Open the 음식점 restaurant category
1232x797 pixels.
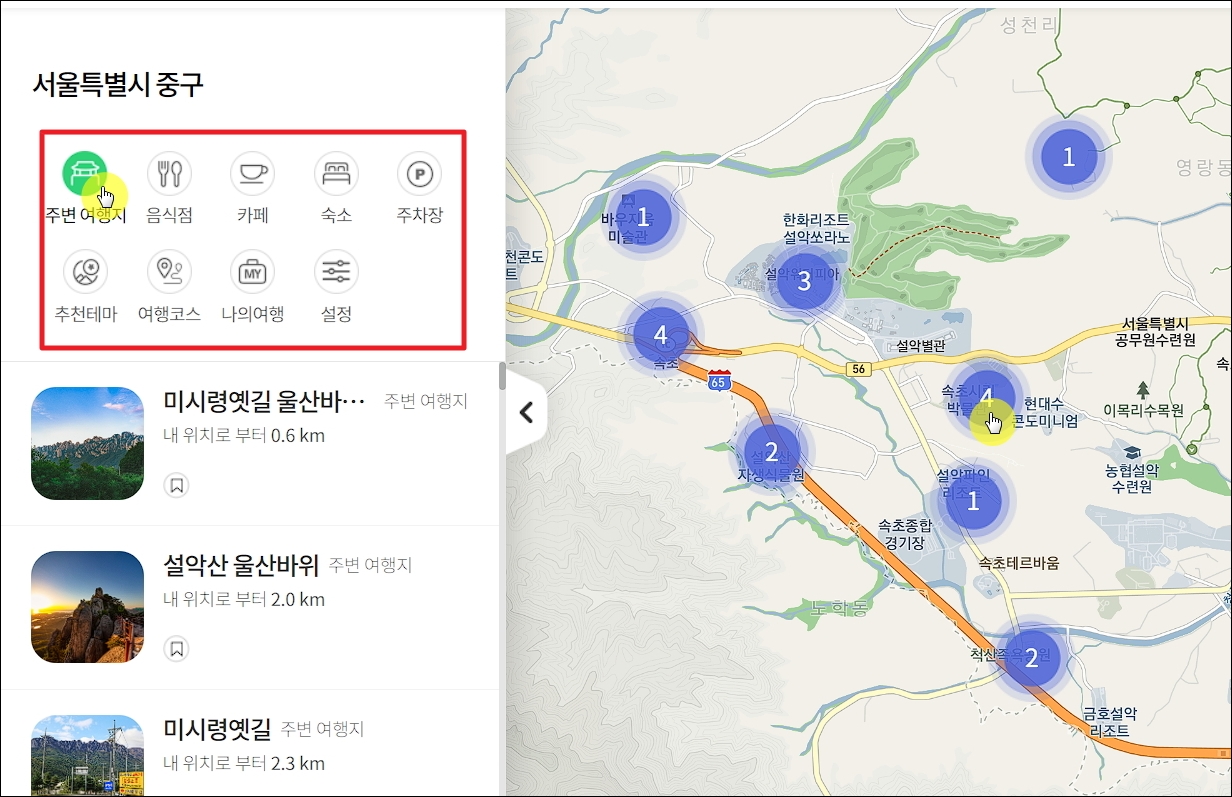(x=169, y=174)
